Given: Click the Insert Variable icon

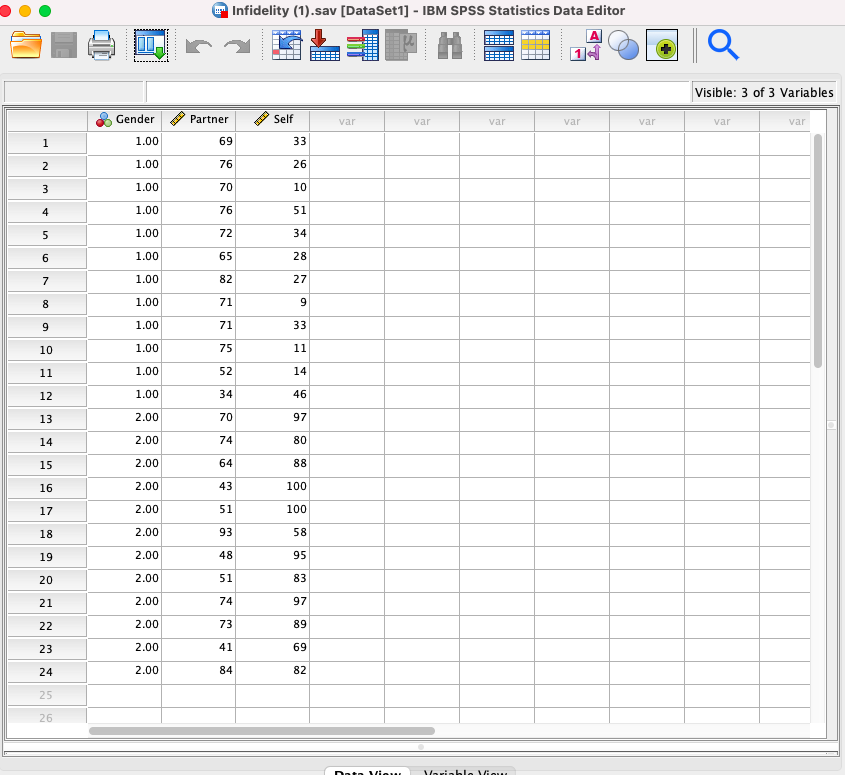Looking at the screenshot, I should [536, 45].
